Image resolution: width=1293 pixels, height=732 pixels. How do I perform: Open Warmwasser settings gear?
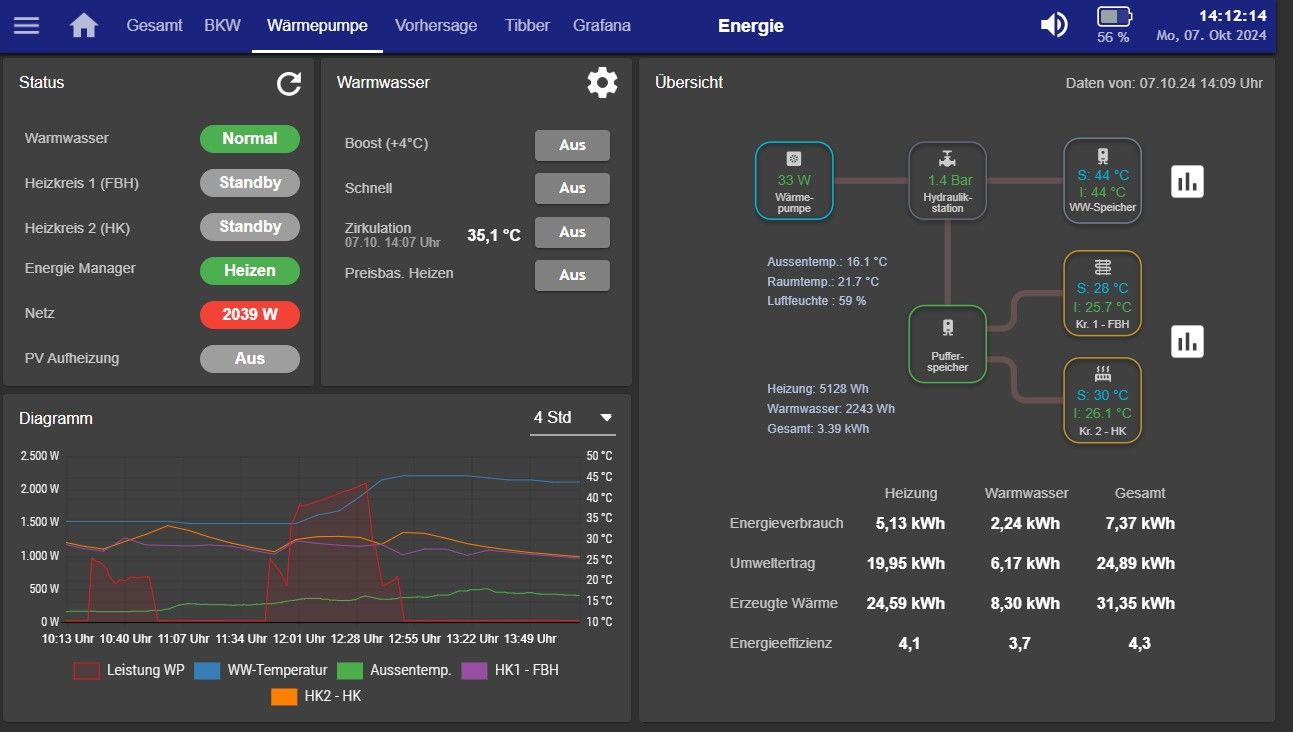click(602, 83)
